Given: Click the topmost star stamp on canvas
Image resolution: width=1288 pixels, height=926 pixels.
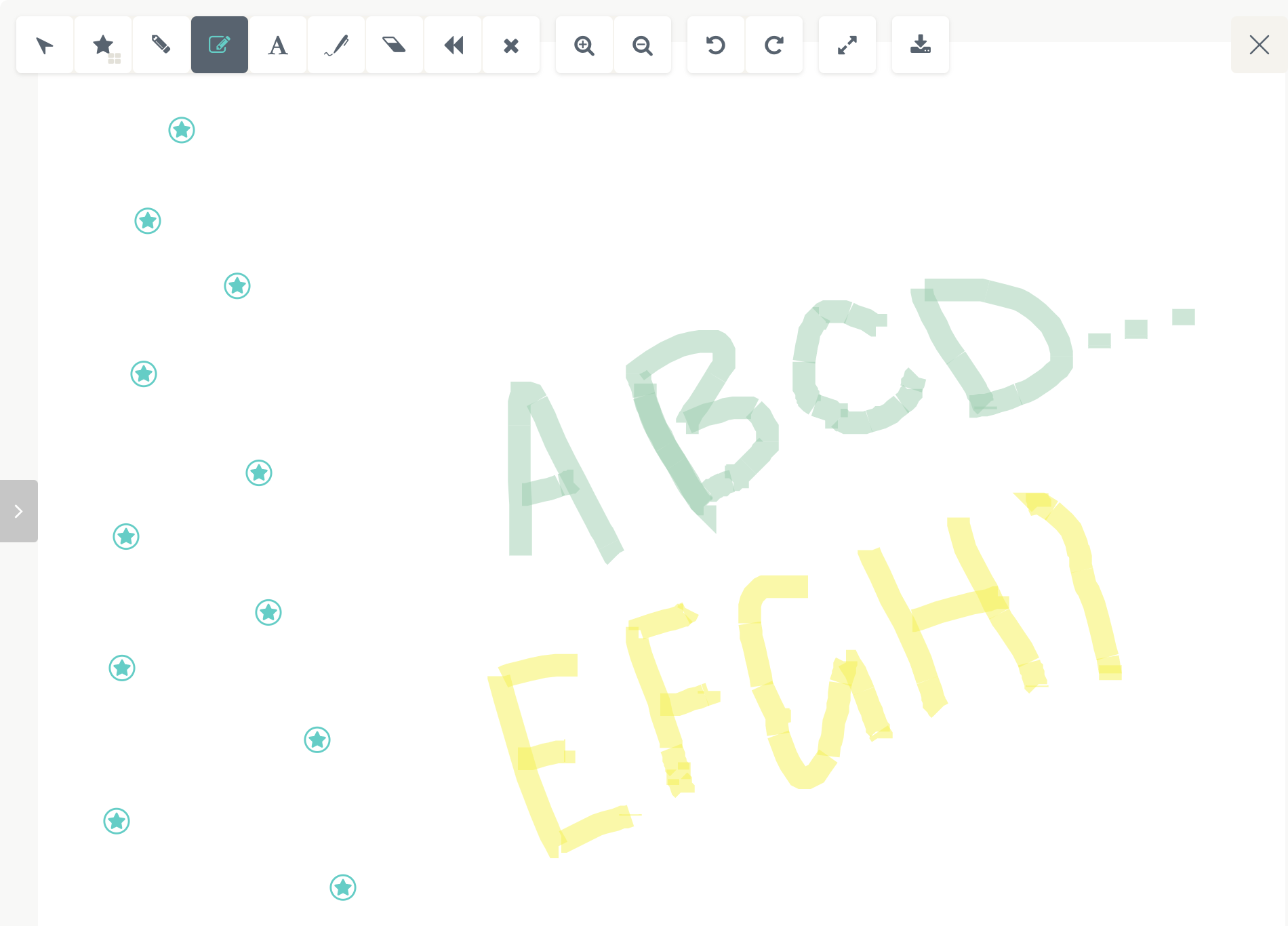Looking at the screenshot, I should click(x=182, y=129).
